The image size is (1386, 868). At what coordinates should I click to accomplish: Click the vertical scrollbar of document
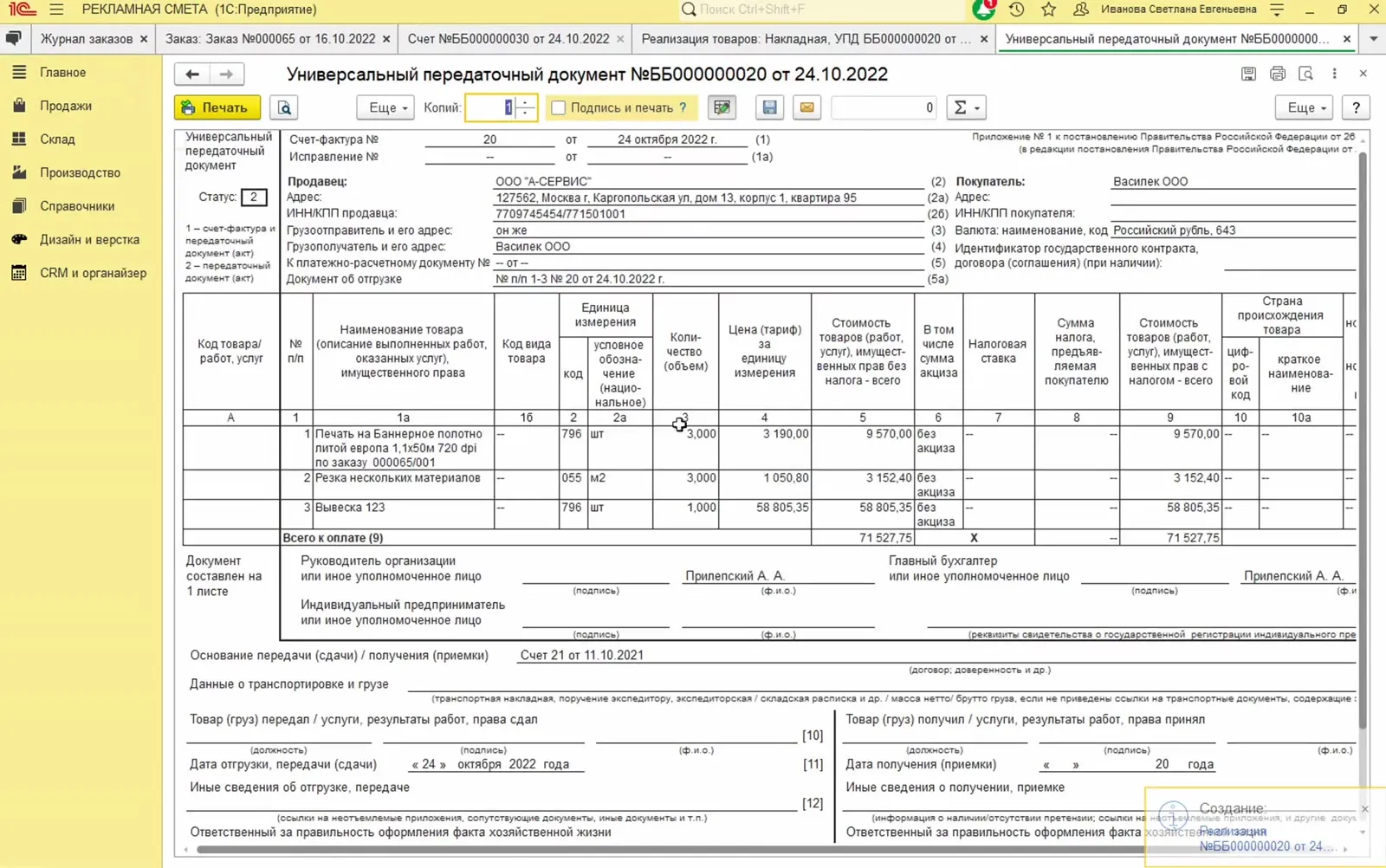coord(1362,440)
